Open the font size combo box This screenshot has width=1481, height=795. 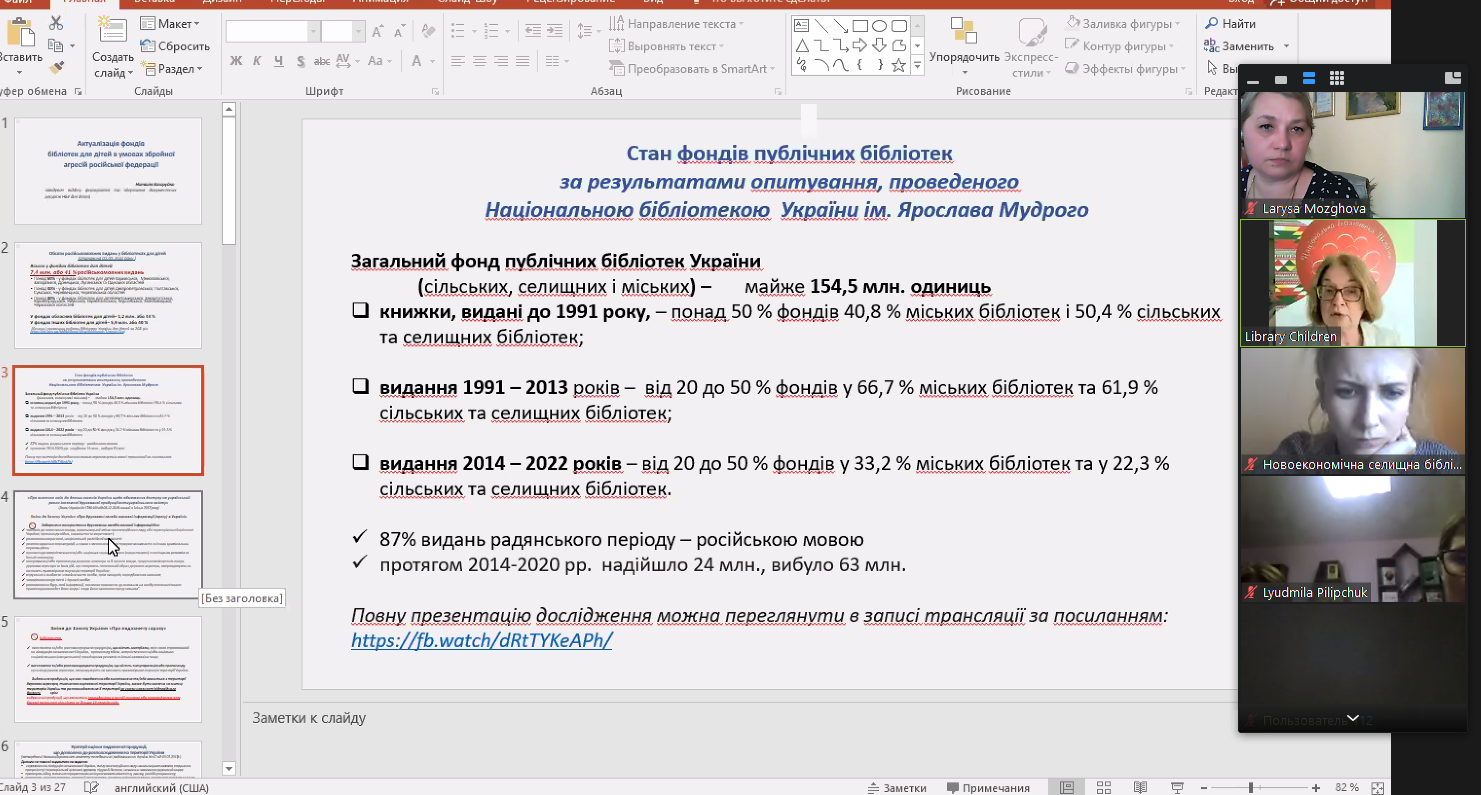point(343,32)
